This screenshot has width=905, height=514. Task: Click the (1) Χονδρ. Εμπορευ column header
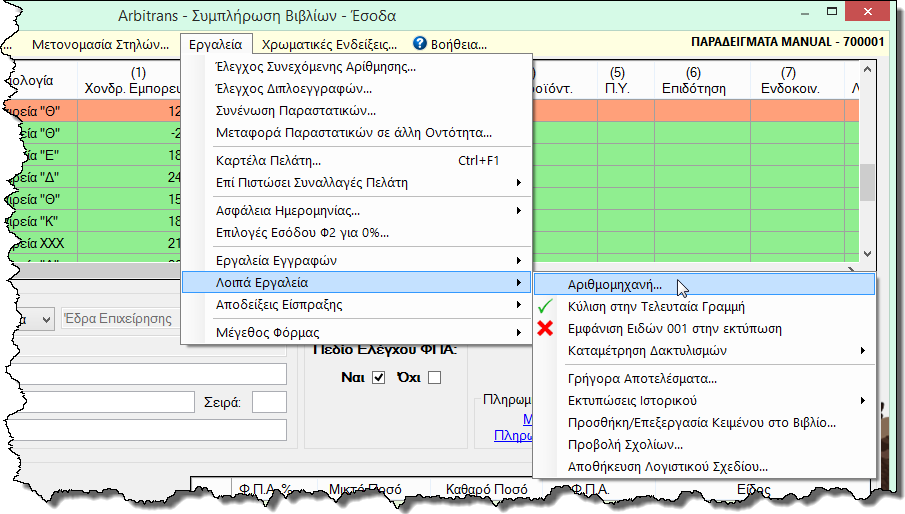tap(129, 81)
